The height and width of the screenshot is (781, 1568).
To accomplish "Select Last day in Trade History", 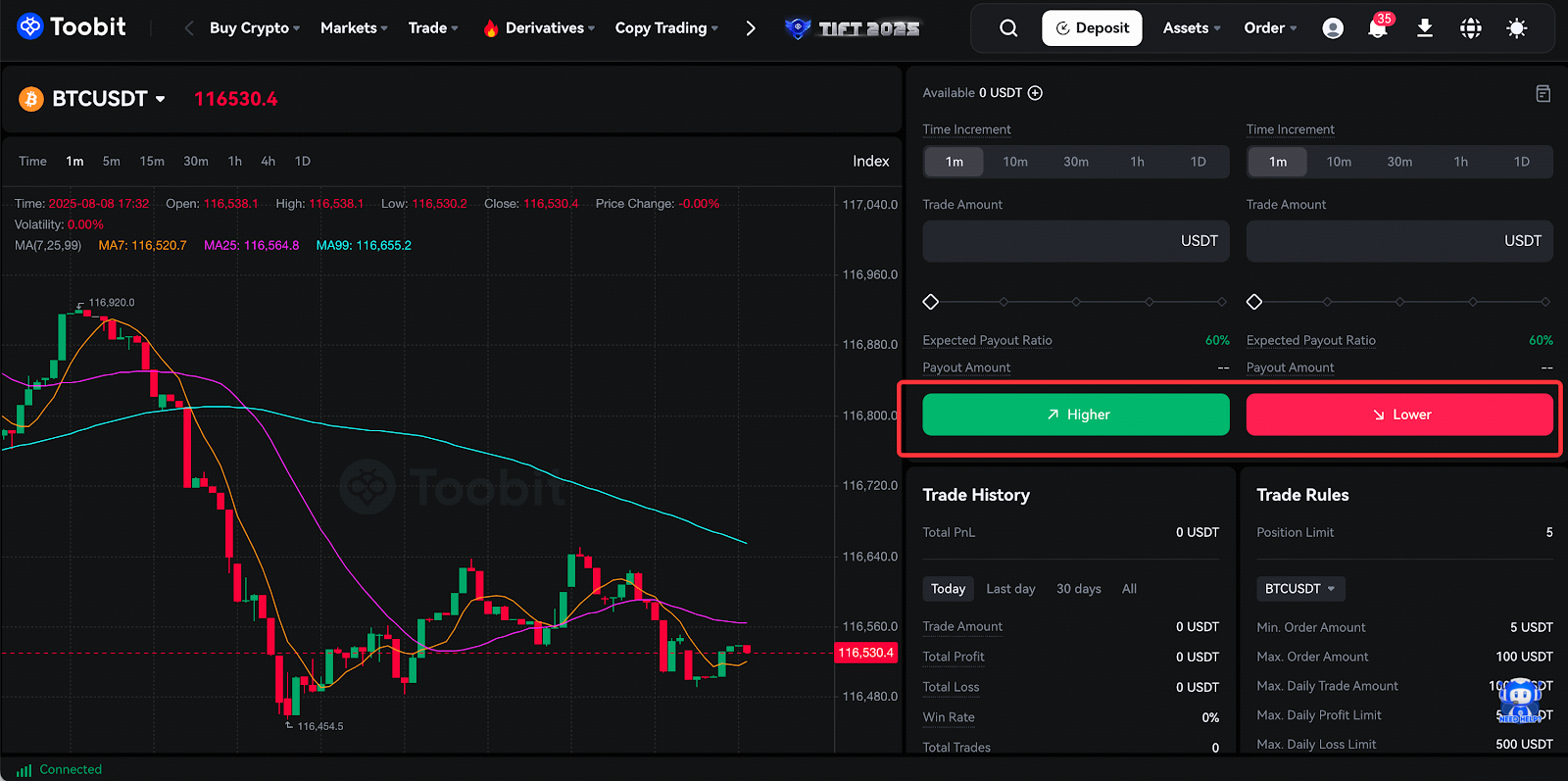I will [1011, 589].
